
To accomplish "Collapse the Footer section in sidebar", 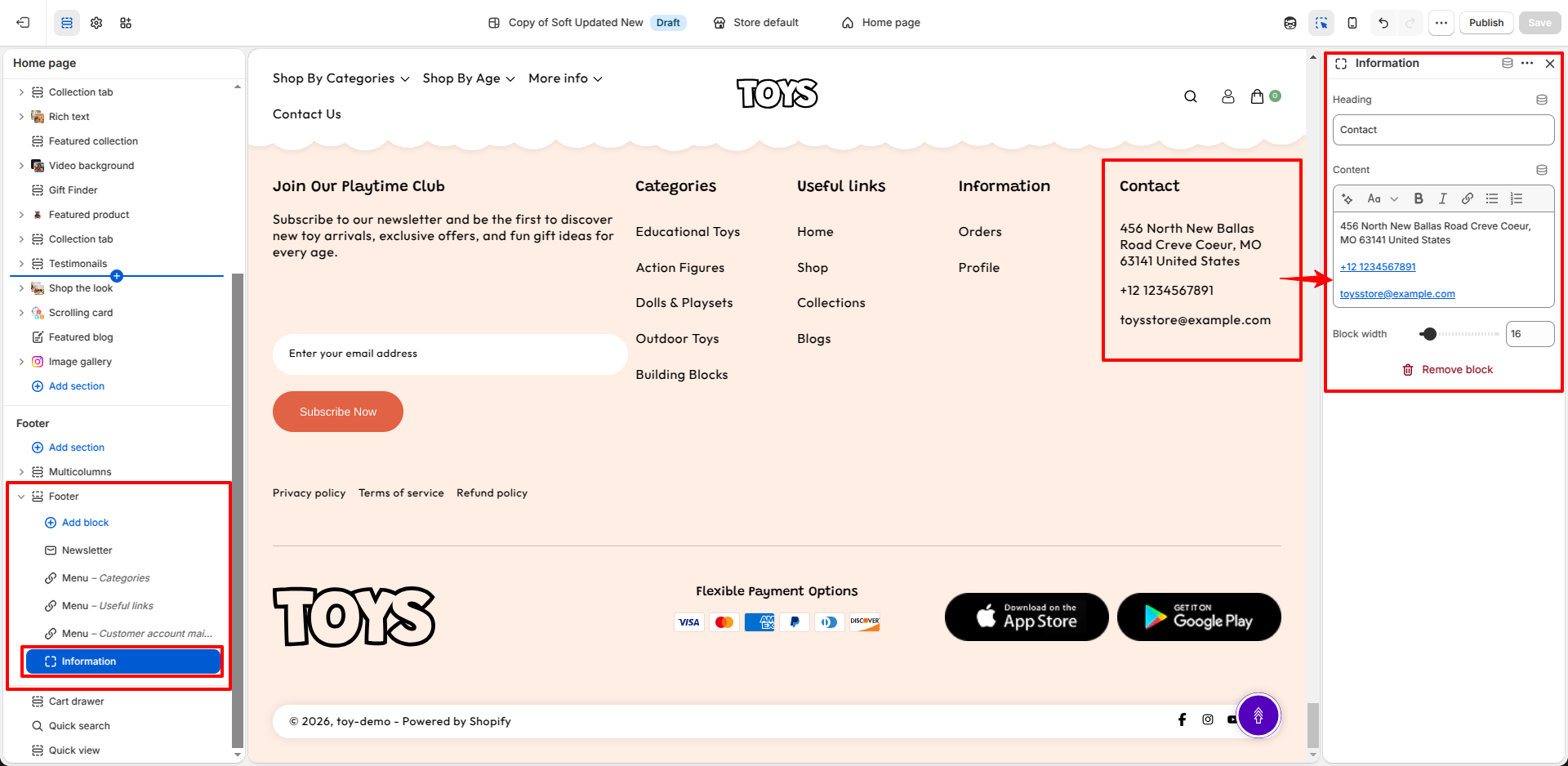I will tap(21, 497).
